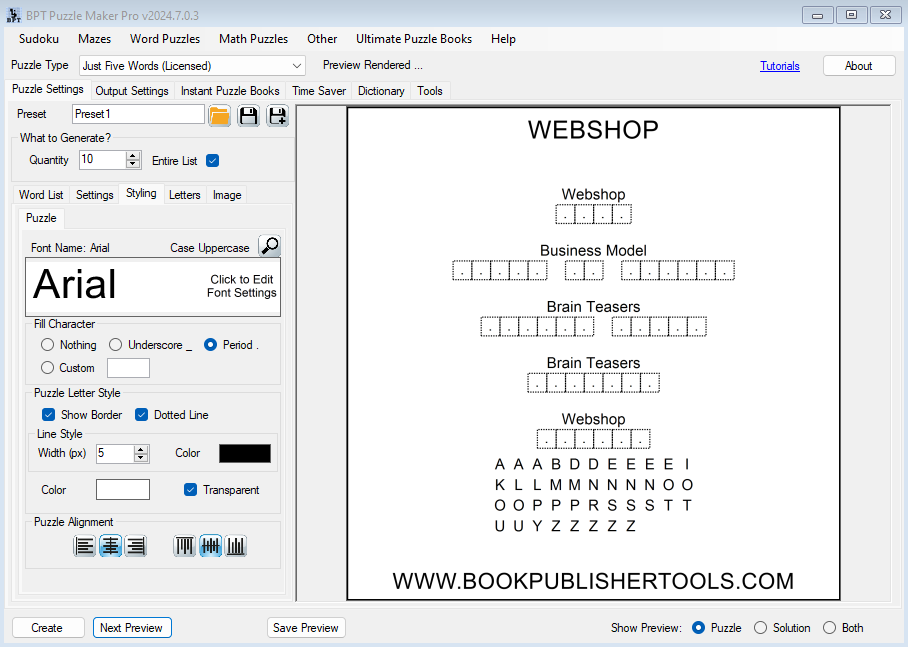Screen dimensions: 908x647
Task: Save preset with the floppy disk icon
Action: pos(248,115)
